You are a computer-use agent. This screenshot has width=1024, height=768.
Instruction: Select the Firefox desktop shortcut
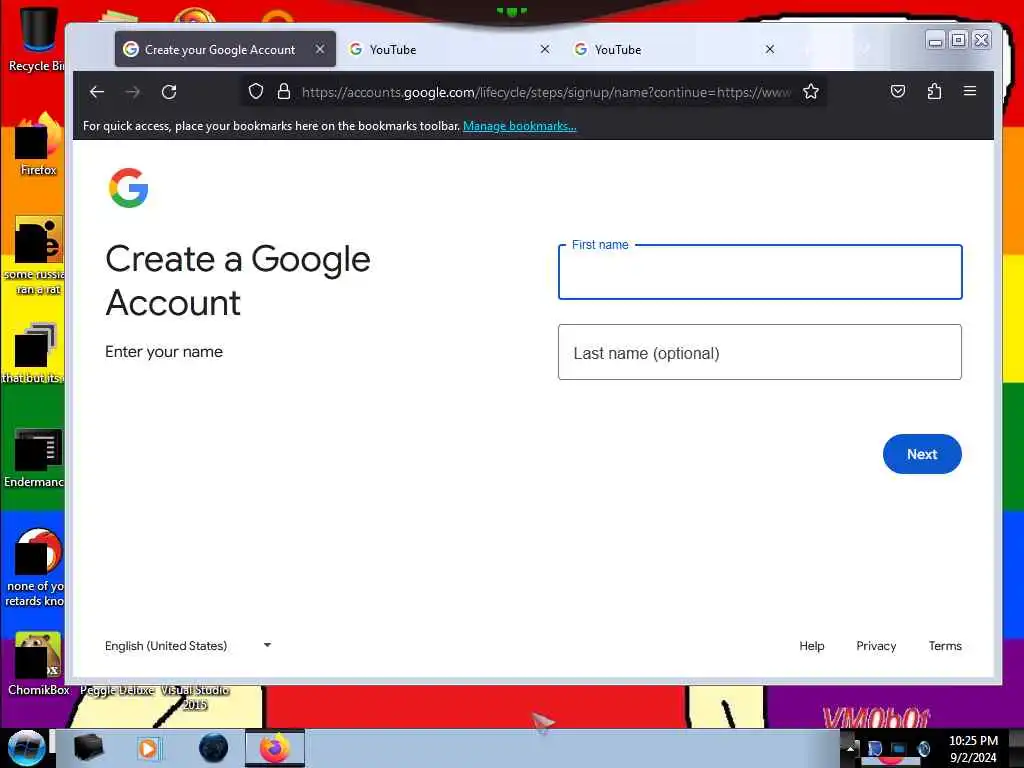coord(38,145)
